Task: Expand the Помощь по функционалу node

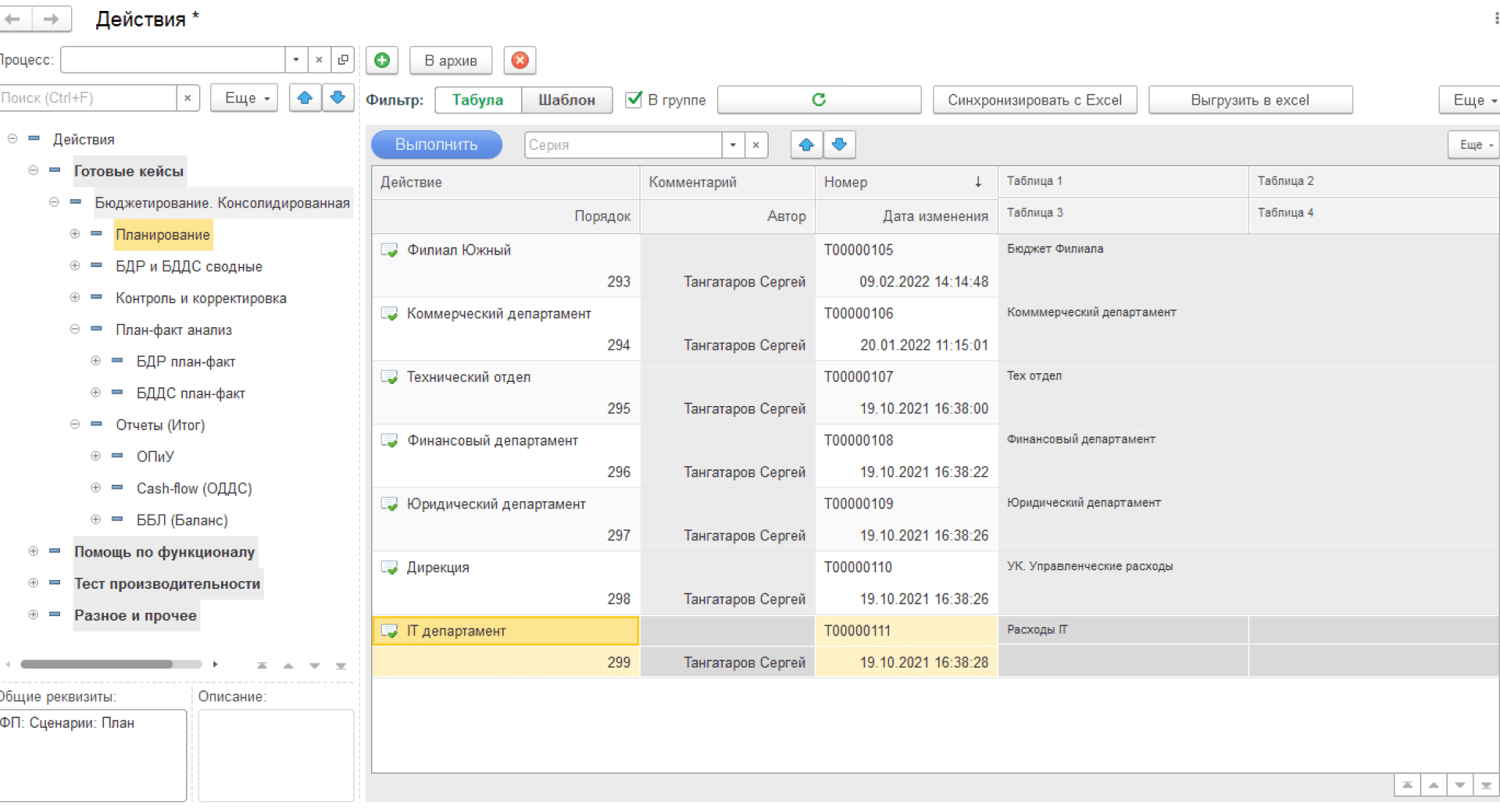Action: (x=33, y=551)
